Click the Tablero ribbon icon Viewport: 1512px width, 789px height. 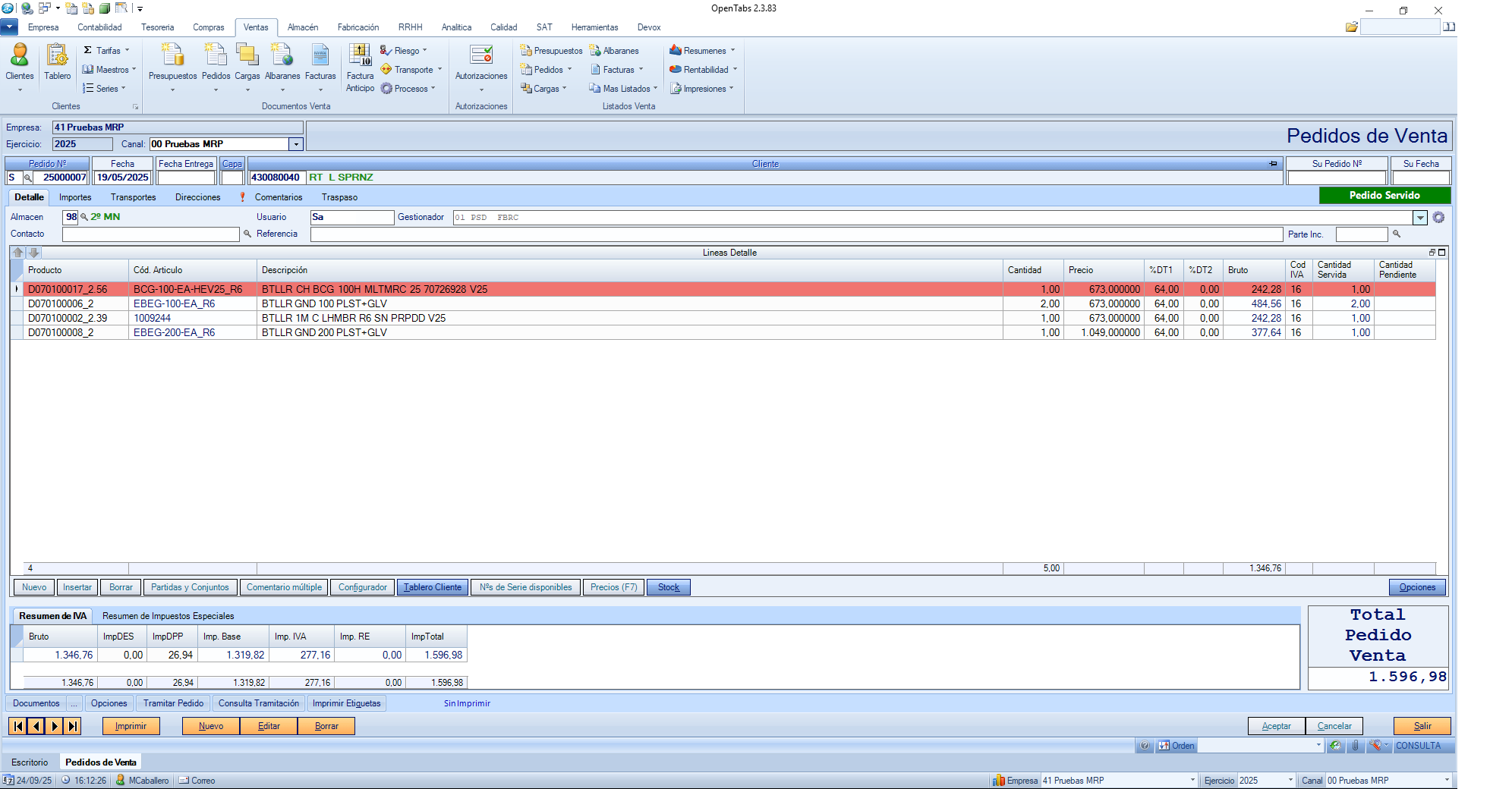click(x=57, y=61)
